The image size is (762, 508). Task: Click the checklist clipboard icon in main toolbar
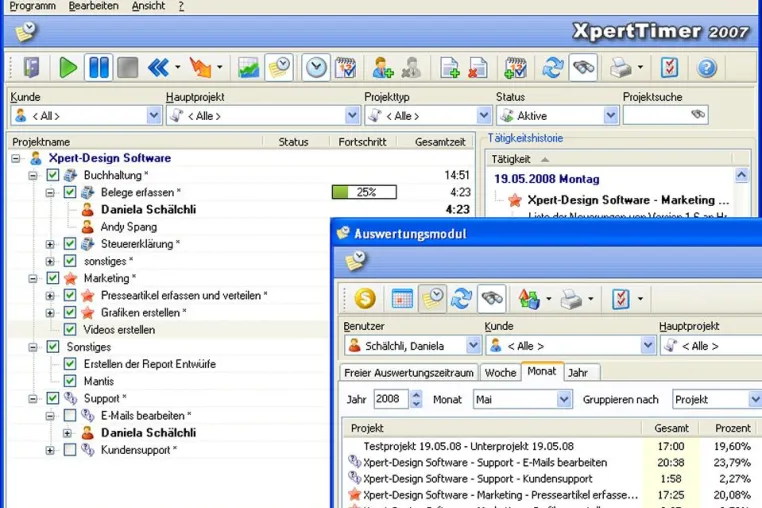pyautogui.click(x=669, y=68)
